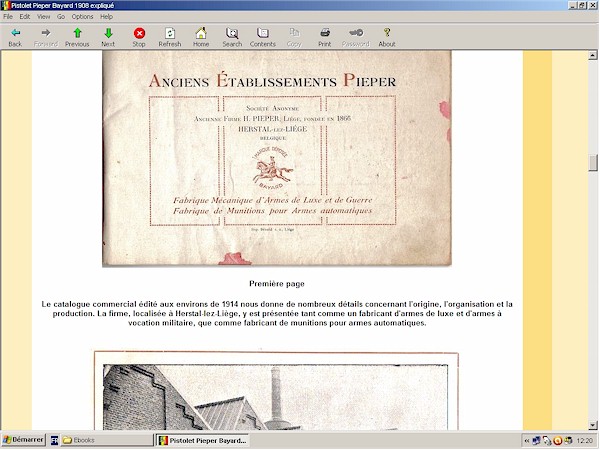600x450 pixels.
Task: Open the File menu
Action: (8, 17)
